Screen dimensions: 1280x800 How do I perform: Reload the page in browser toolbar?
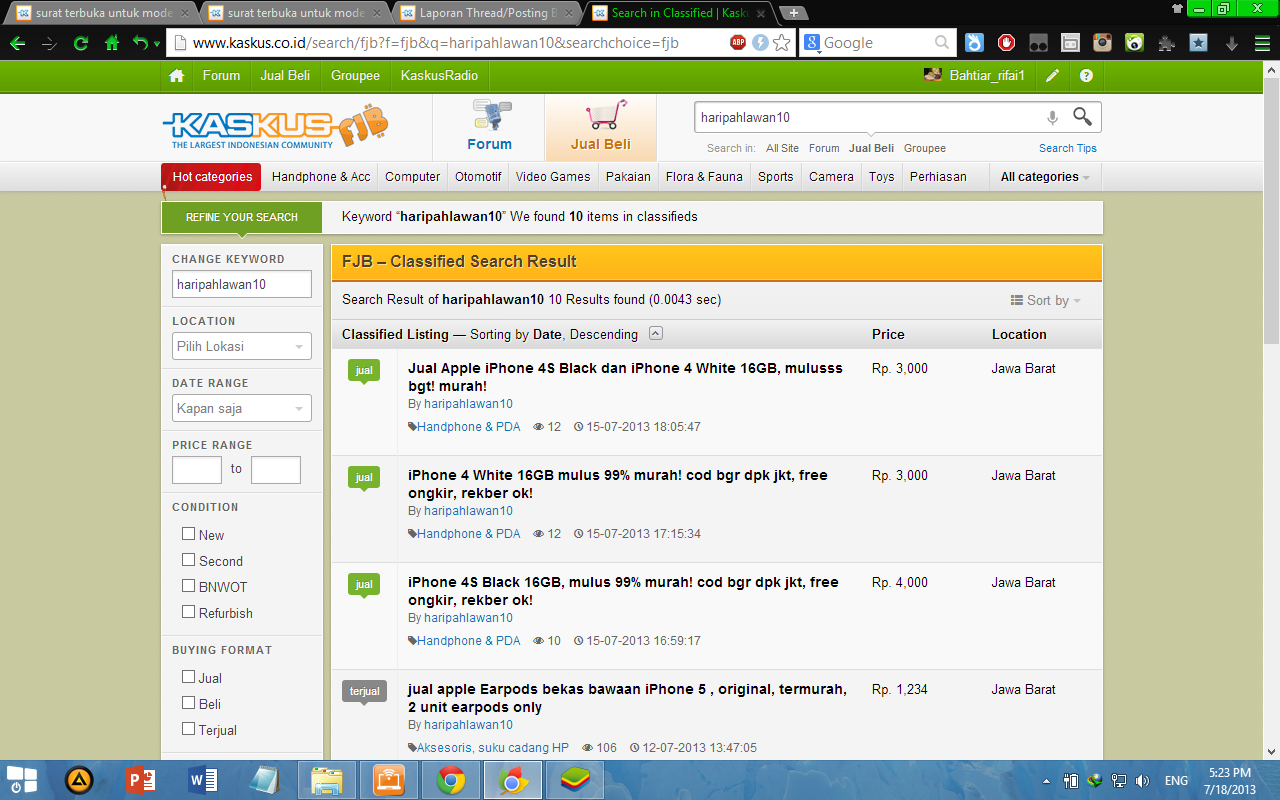coord(81,43)
